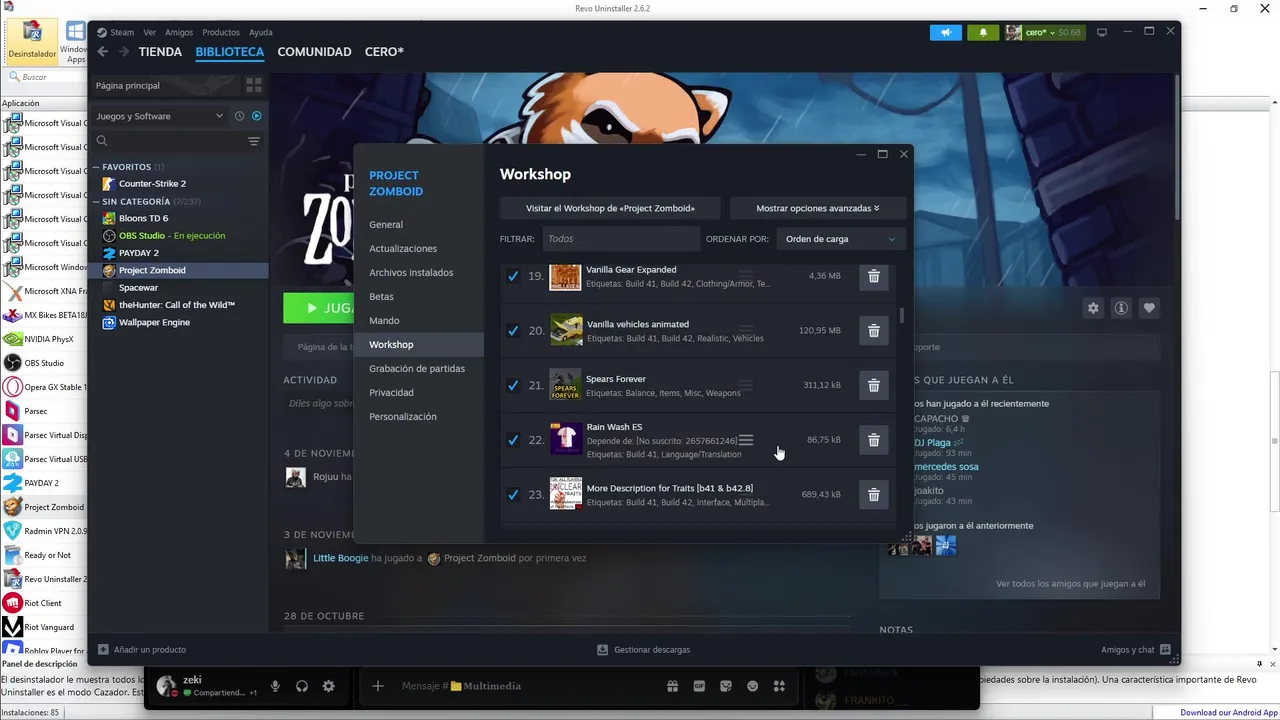Open Discord gift picker icon
The height and width of the screenshot is (720, 1280).
[672, 686]
